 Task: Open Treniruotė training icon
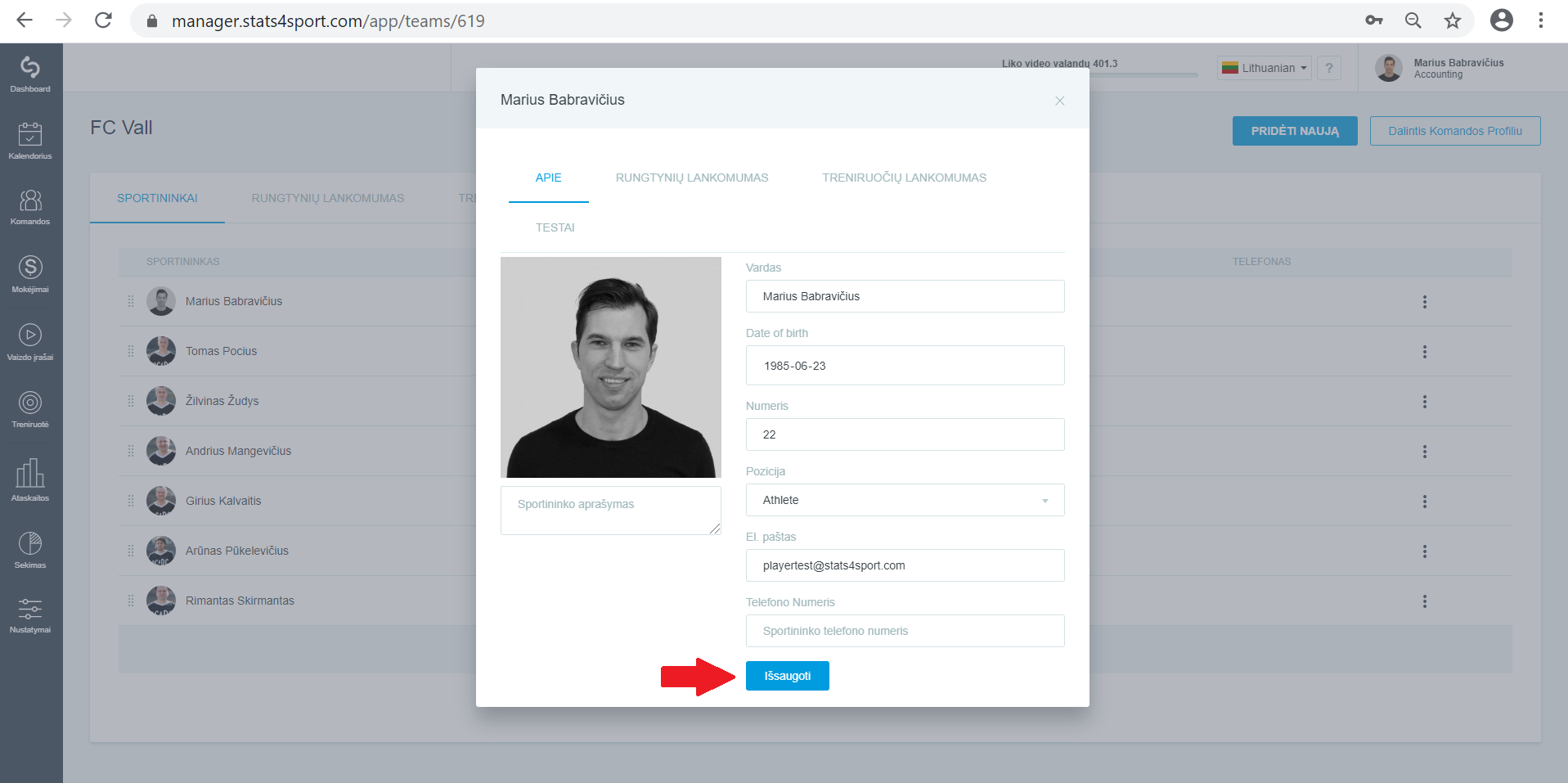coord(30,409)
